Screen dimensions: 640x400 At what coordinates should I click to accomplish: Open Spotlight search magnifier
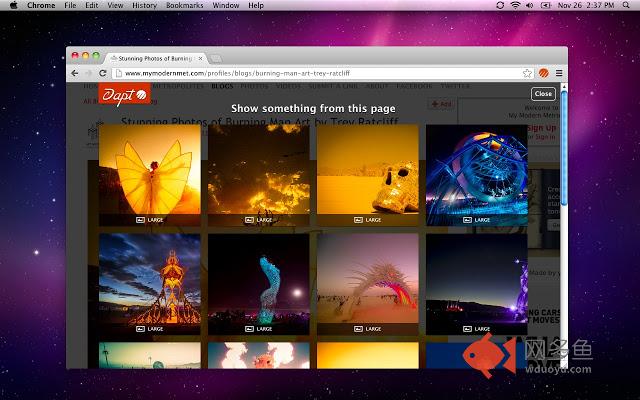pyautogui.click(x=626, y=5)
